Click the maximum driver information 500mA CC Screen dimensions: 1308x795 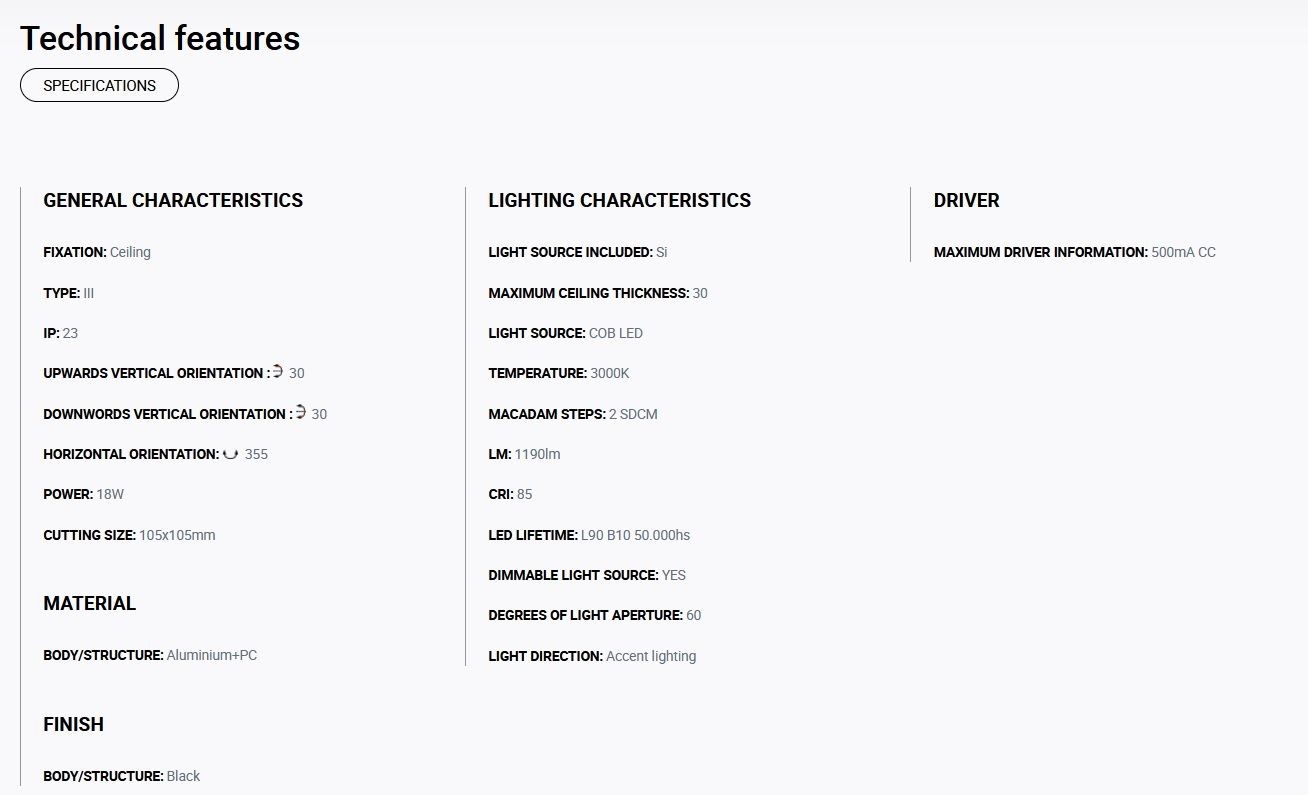(1183, 252)
